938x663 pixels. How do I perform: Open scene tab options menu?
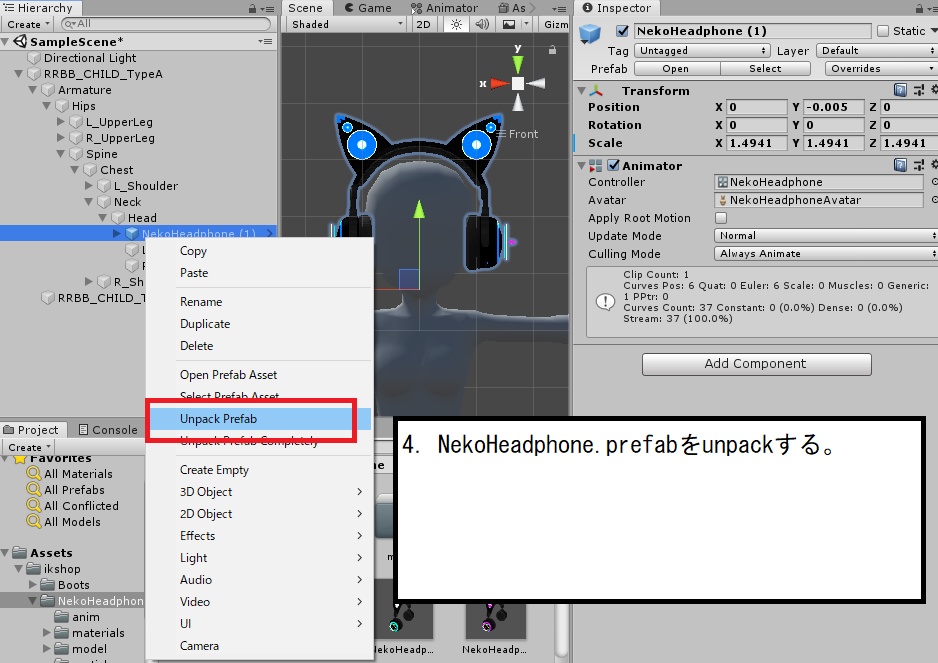point(559,9)
